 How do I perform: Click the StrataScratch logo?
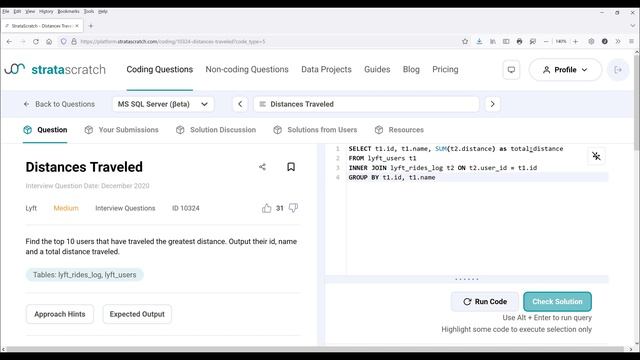[x=55, y=69]
